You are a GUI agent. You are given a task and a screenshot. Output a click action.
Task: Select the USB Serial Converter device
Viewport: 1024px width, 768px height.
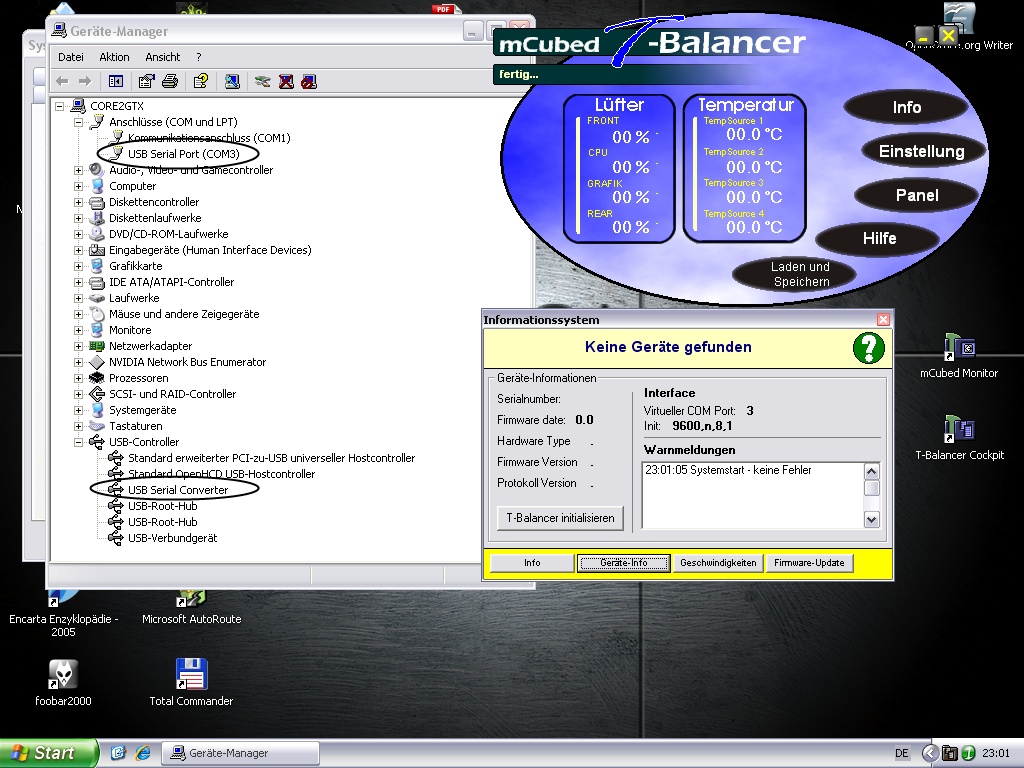[x=178, y=490]
